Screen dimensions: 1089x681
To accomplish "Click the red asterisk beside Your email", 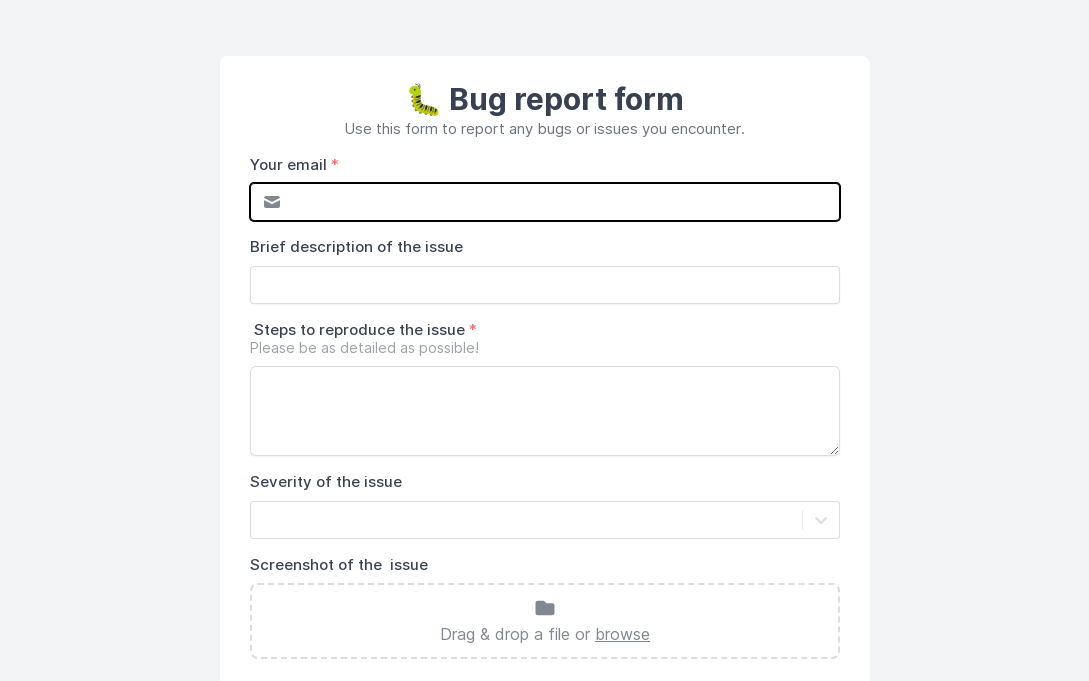I will 335,165.
